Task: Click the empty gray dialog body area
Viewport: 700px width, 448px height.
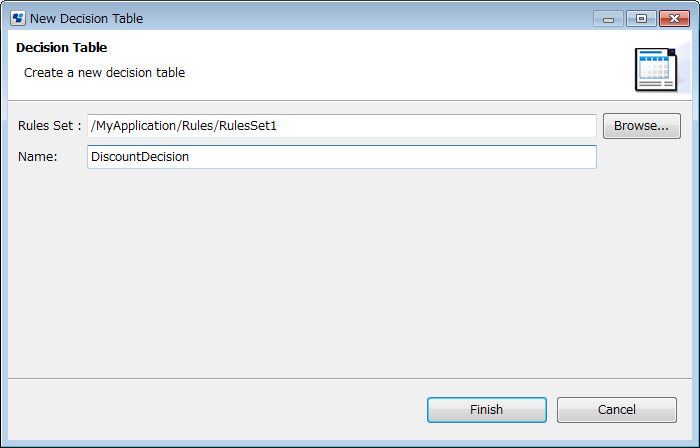Action: tap(350, 272)
